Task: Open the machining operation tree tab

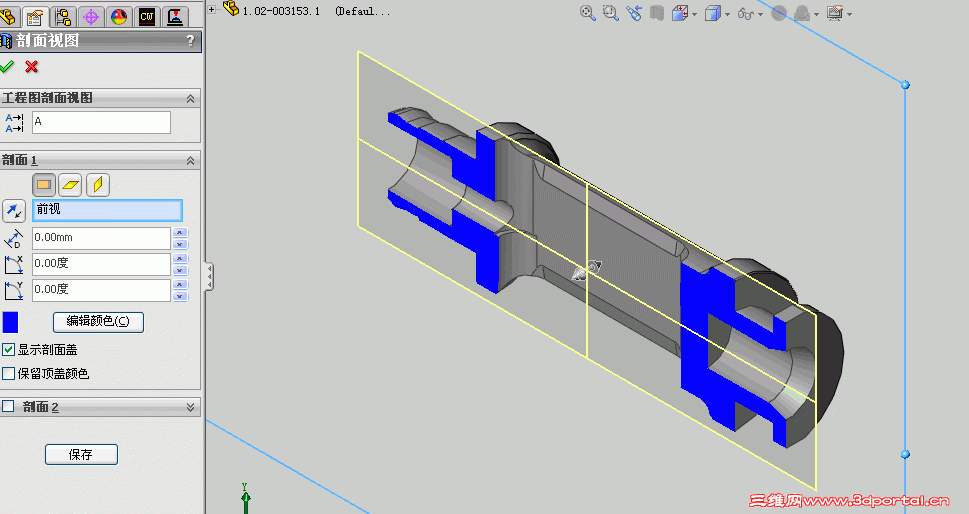Action: click(176, 17)
